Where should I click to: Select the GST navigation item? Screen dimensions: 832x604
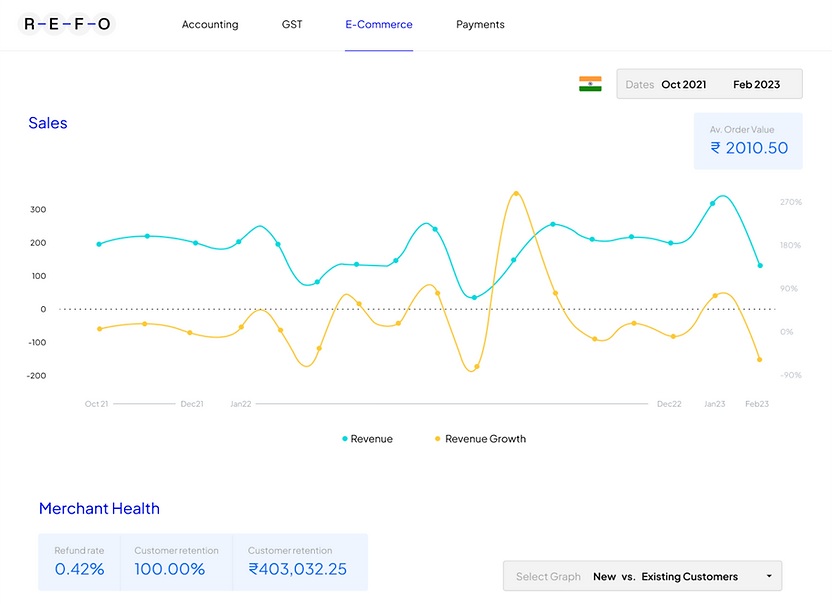[x=292, y=24]
